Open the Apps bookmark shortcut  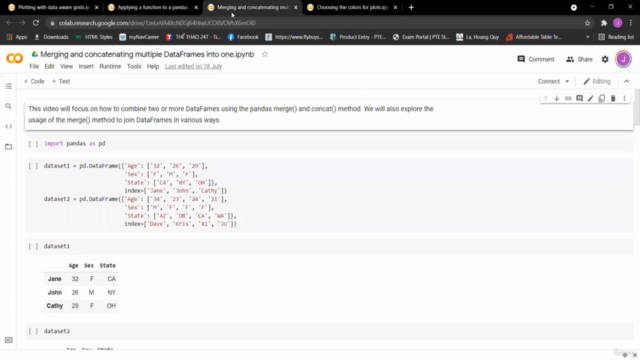17,37
